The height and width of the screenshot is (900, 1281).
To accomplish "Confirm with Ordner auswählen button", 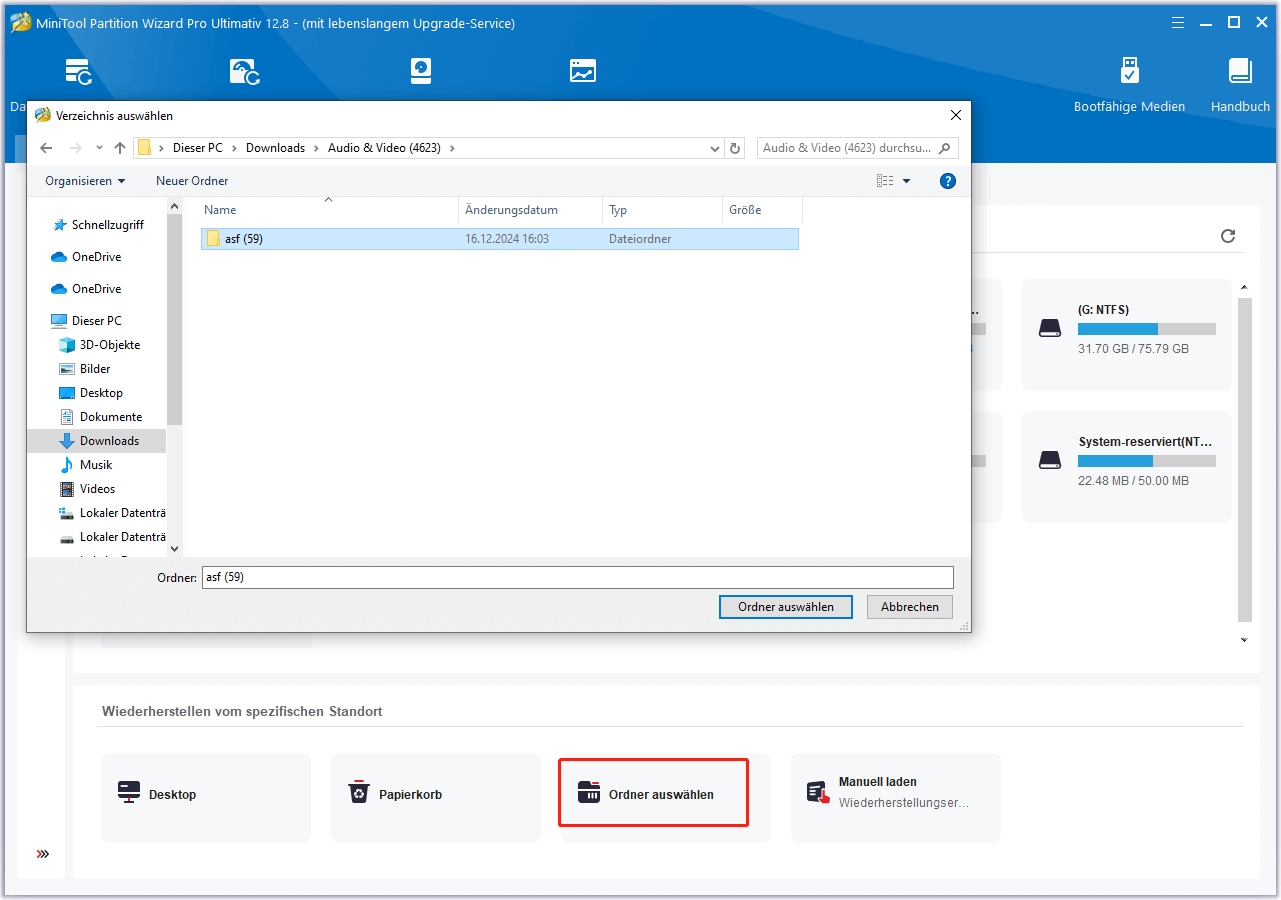I will point(785,607).
